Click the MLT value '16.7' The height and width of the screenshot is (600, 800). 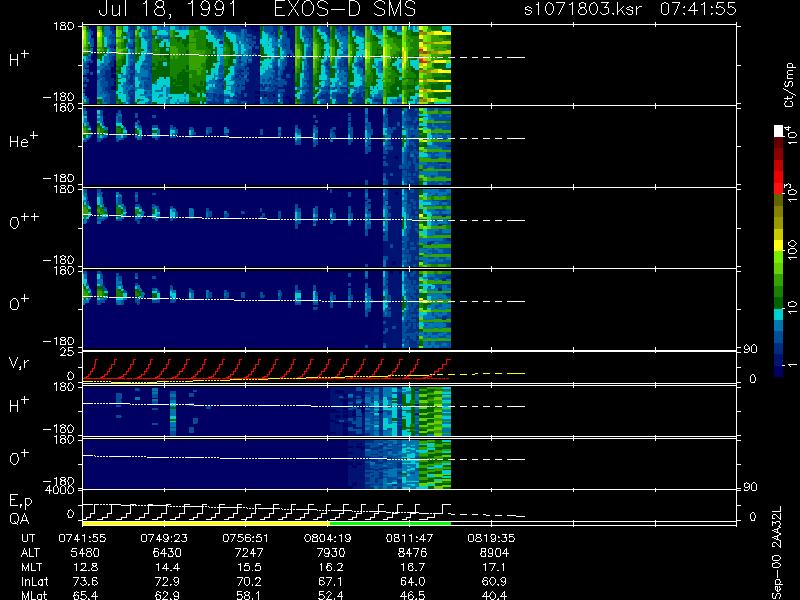(x=413, y=567)
